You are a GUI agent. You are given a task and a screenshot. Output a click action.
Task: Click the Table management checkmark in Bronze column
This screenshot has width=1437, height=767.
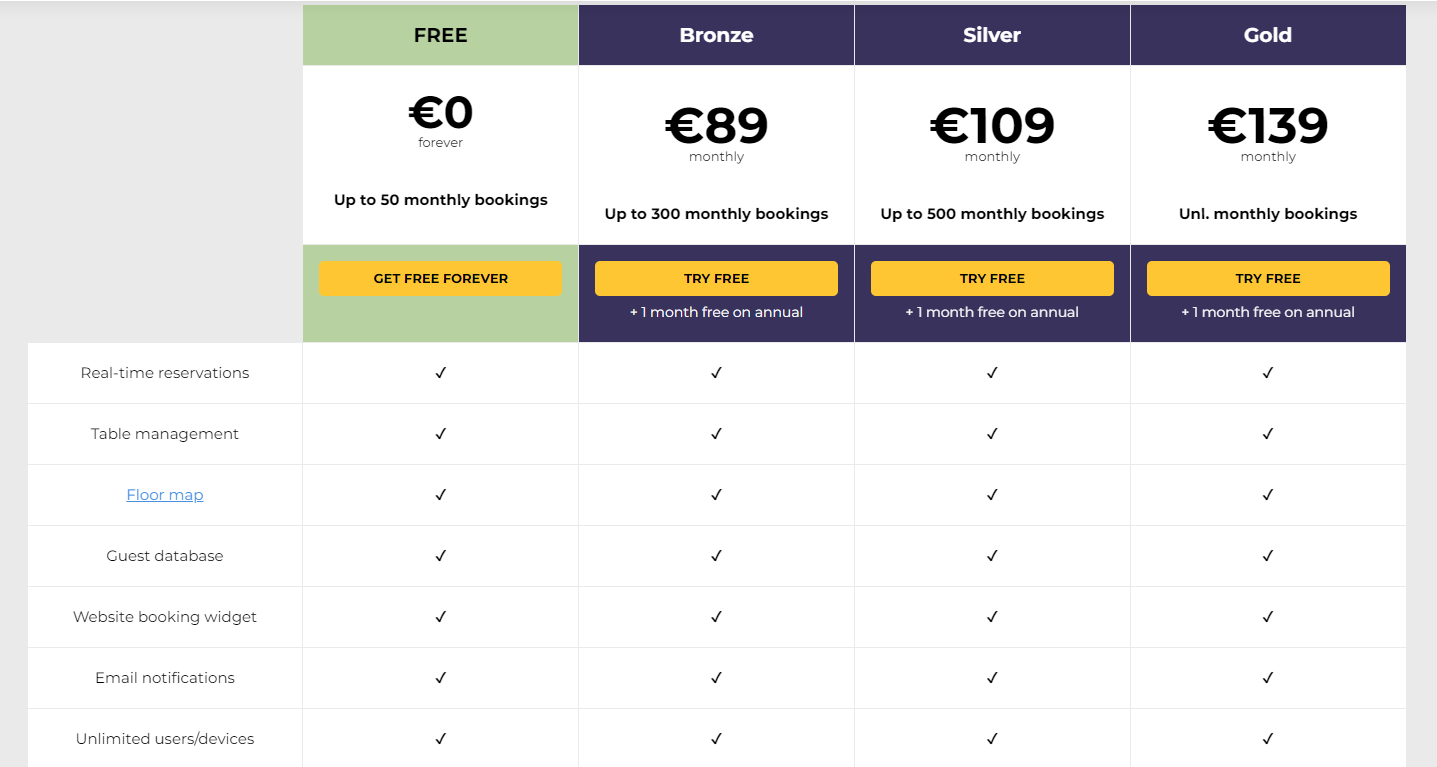click(716, 434)
